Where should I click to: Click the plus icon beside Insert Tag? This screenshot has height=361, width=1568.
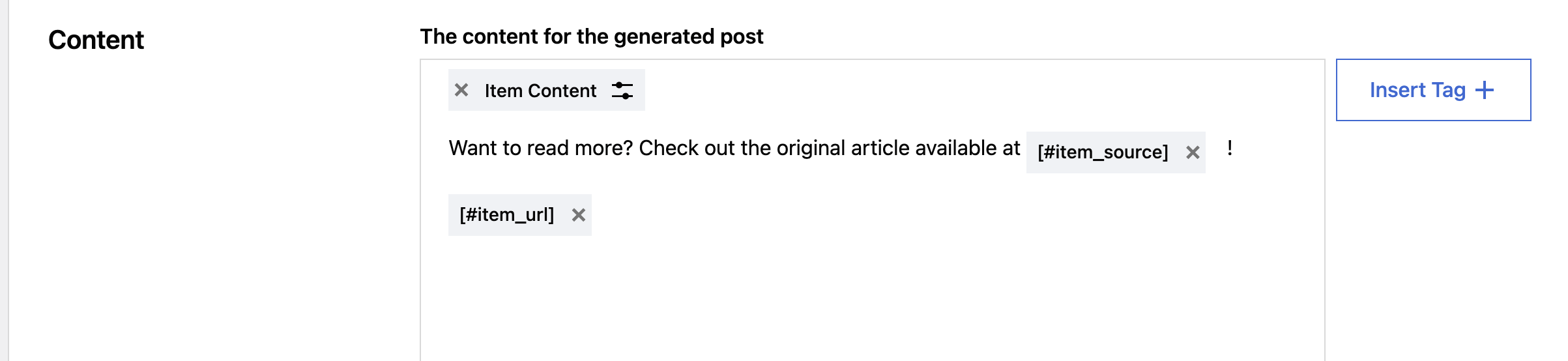coord(1485,90)
